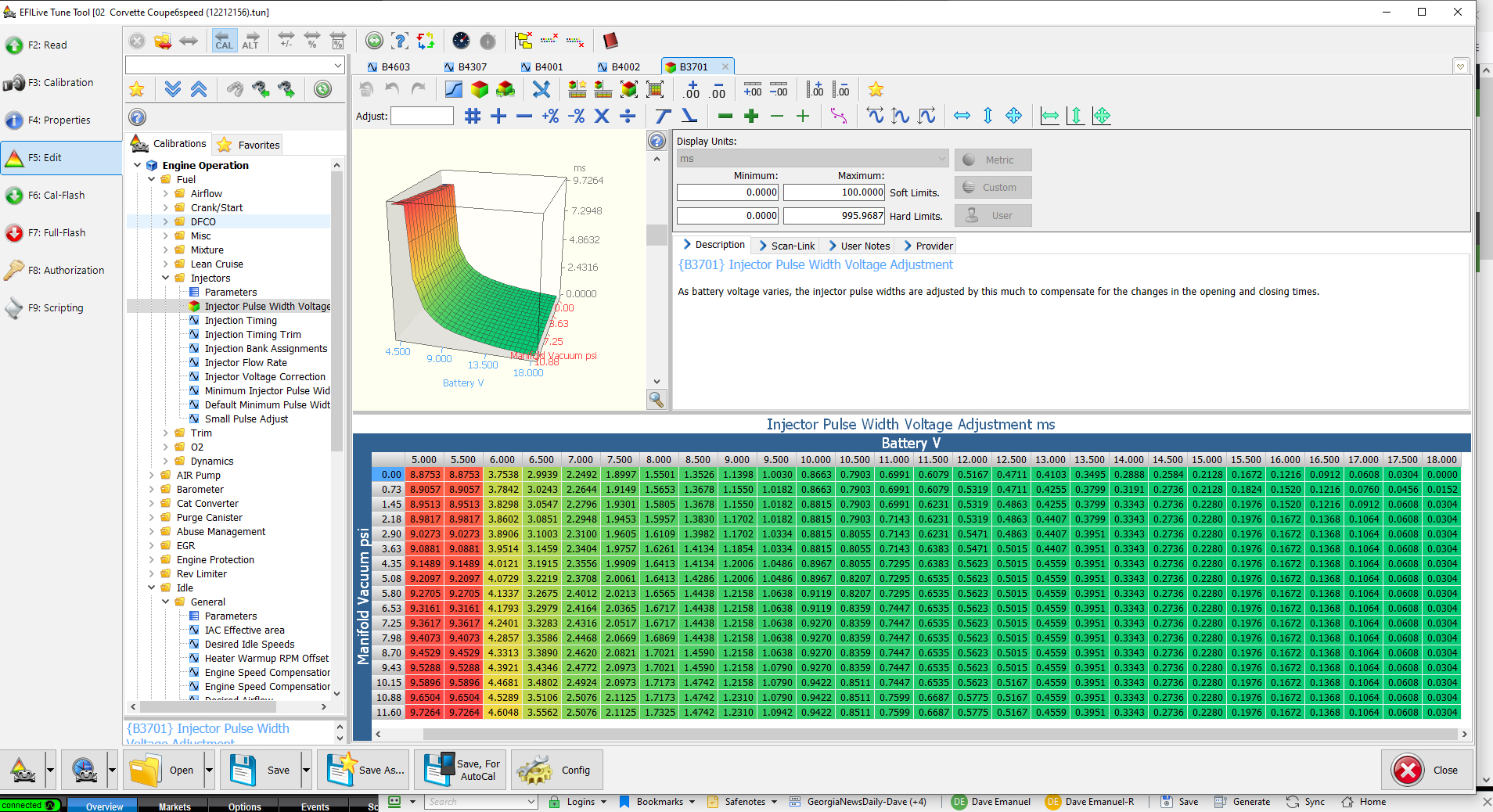The width and height of the screenshot is (1493, 812).
Task: Select the Metric units option
Action: click(992, 160)
